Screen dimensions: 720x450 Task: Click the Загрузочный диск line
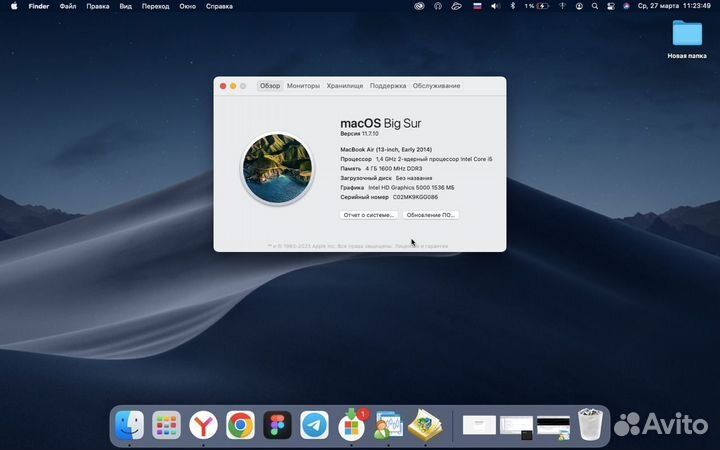pos(386,178)
